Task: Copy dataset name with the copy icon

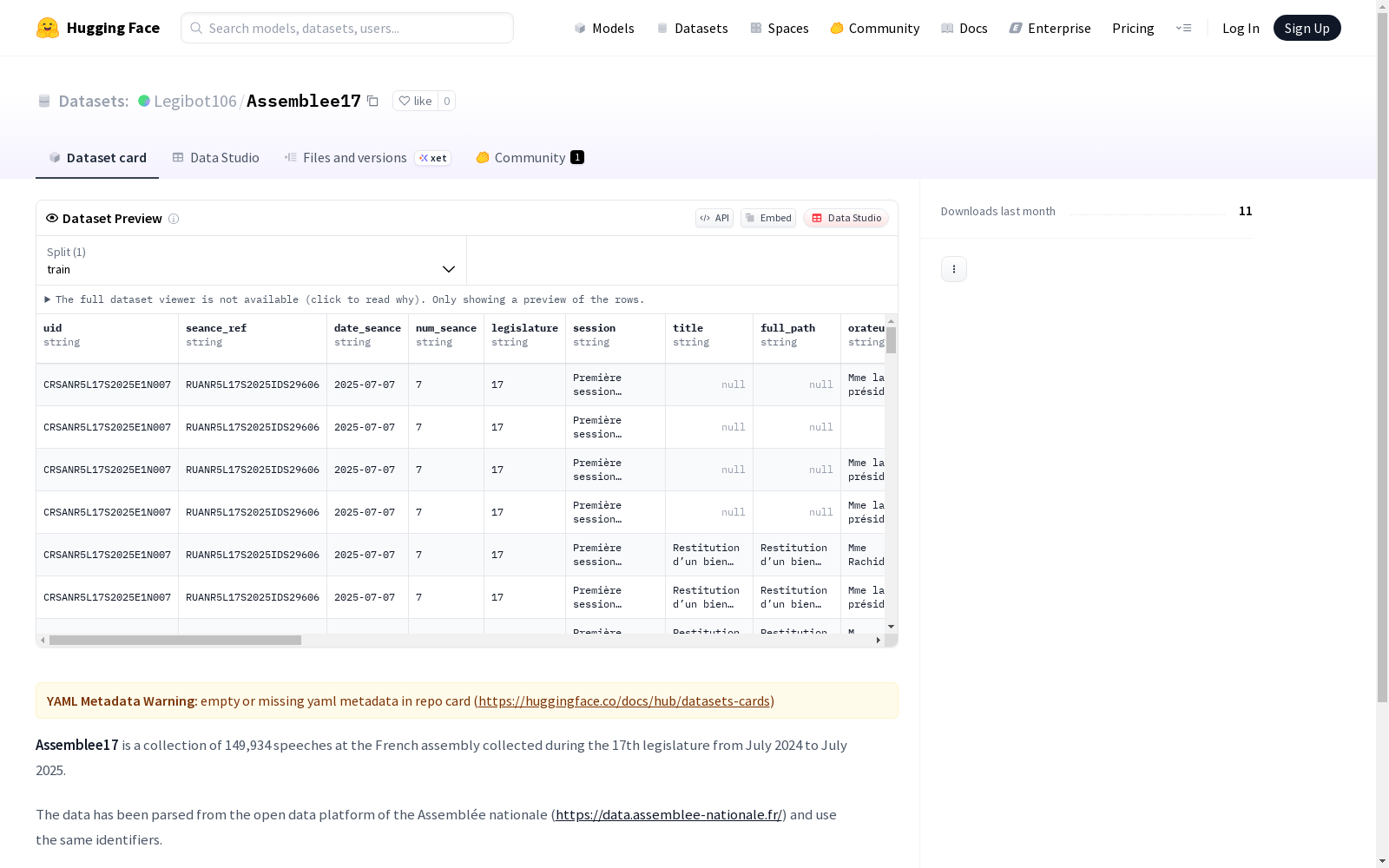Action: tap(372, 101)
